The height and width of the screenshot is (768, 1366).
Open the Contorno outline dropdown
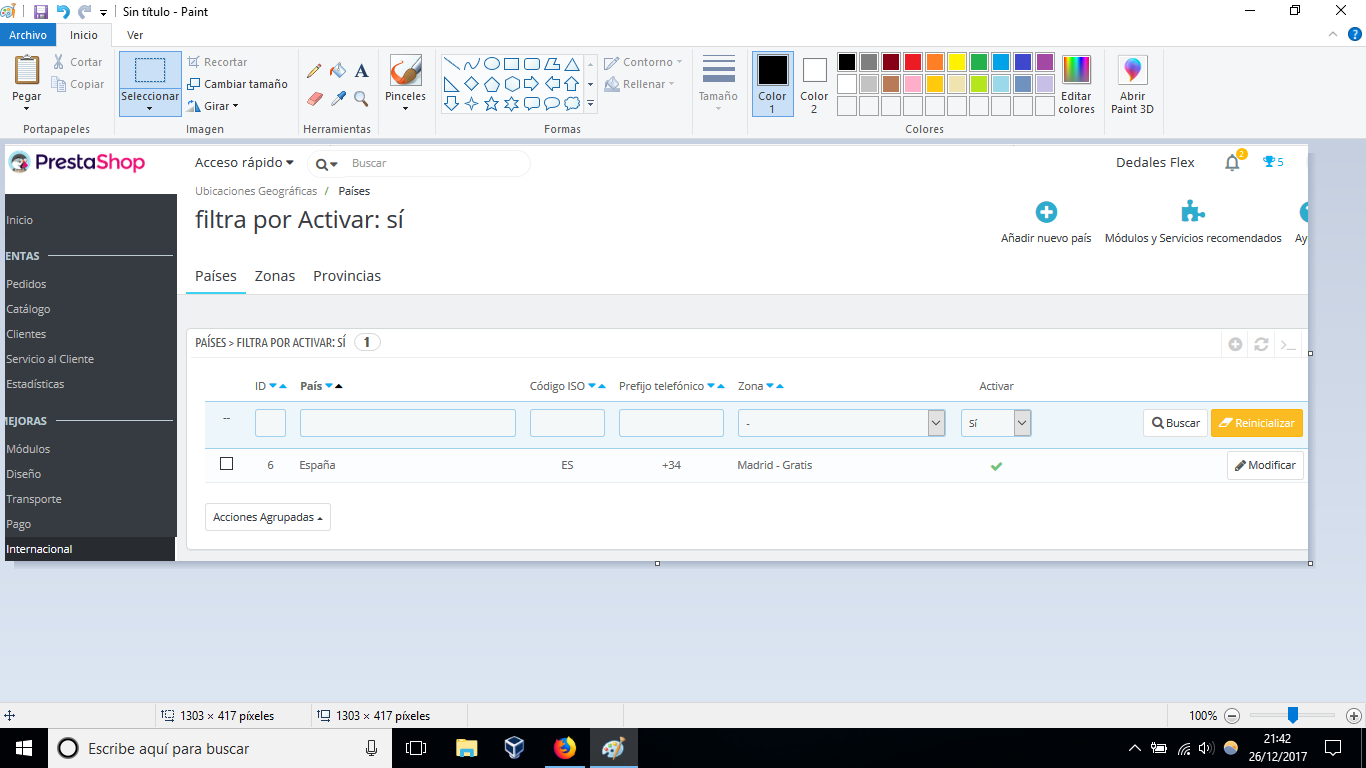pos(643,62)
